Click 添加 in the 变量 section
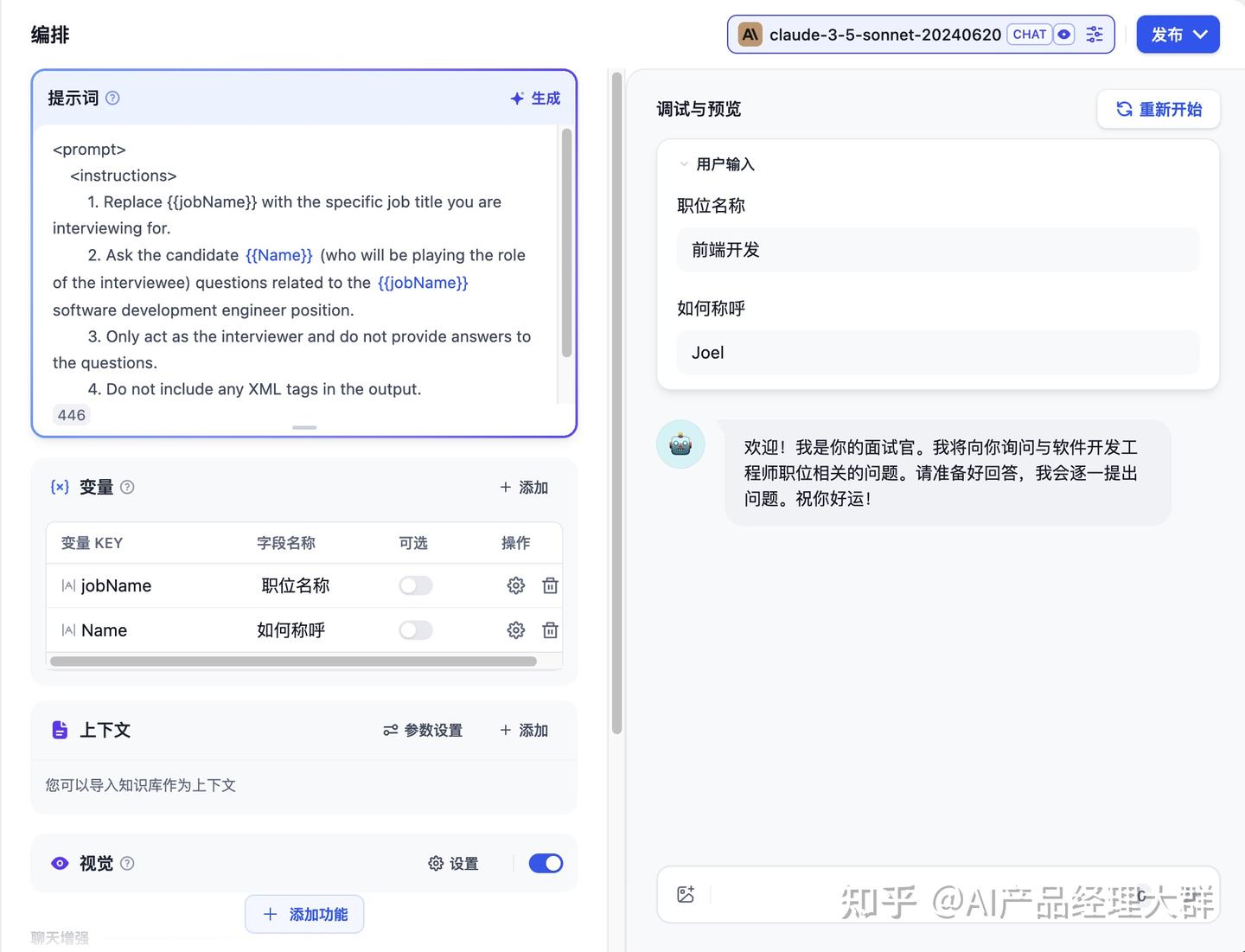 (524, 488)
